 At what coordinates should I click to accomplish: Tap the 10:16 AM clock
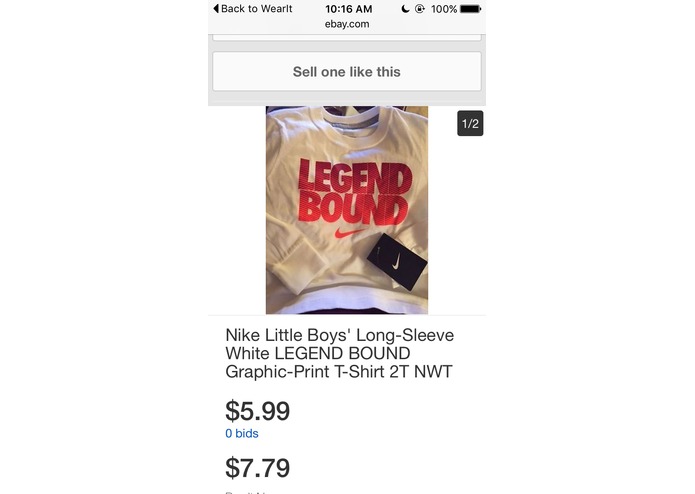349,9
